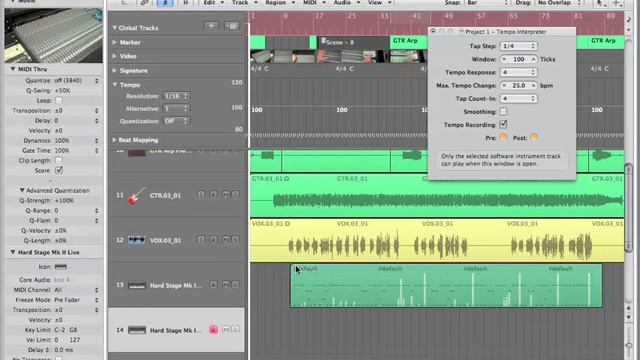The image size is (640, 360).
Task: Uncheck the Score checkbox
Action: [59, 170]
